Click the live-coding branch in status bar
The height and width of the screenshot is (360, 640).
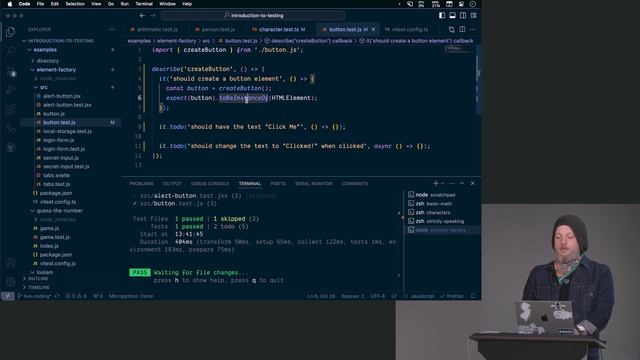34,296
